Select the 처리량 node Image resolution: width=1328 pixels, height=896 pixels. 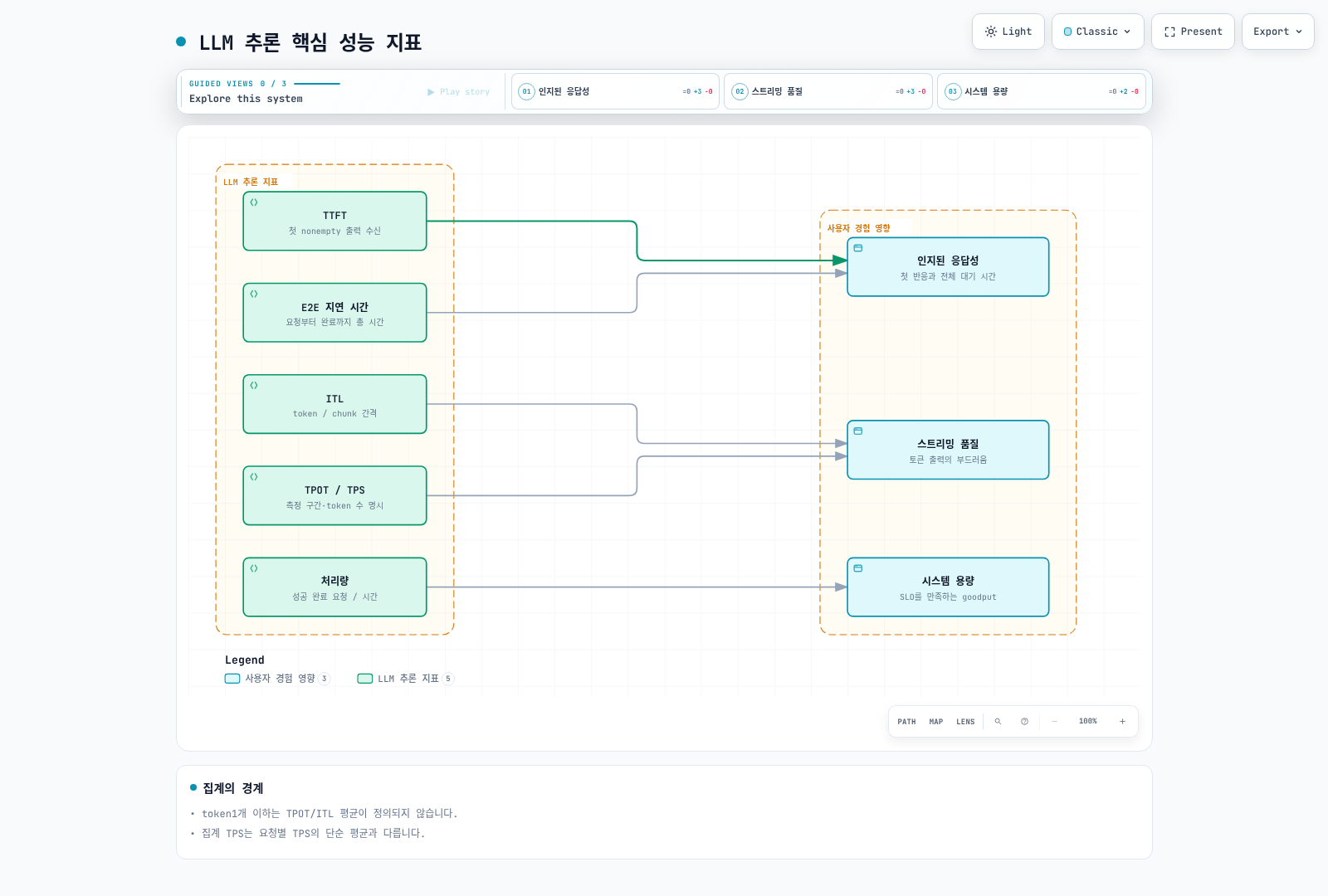(x=334, y=587)
